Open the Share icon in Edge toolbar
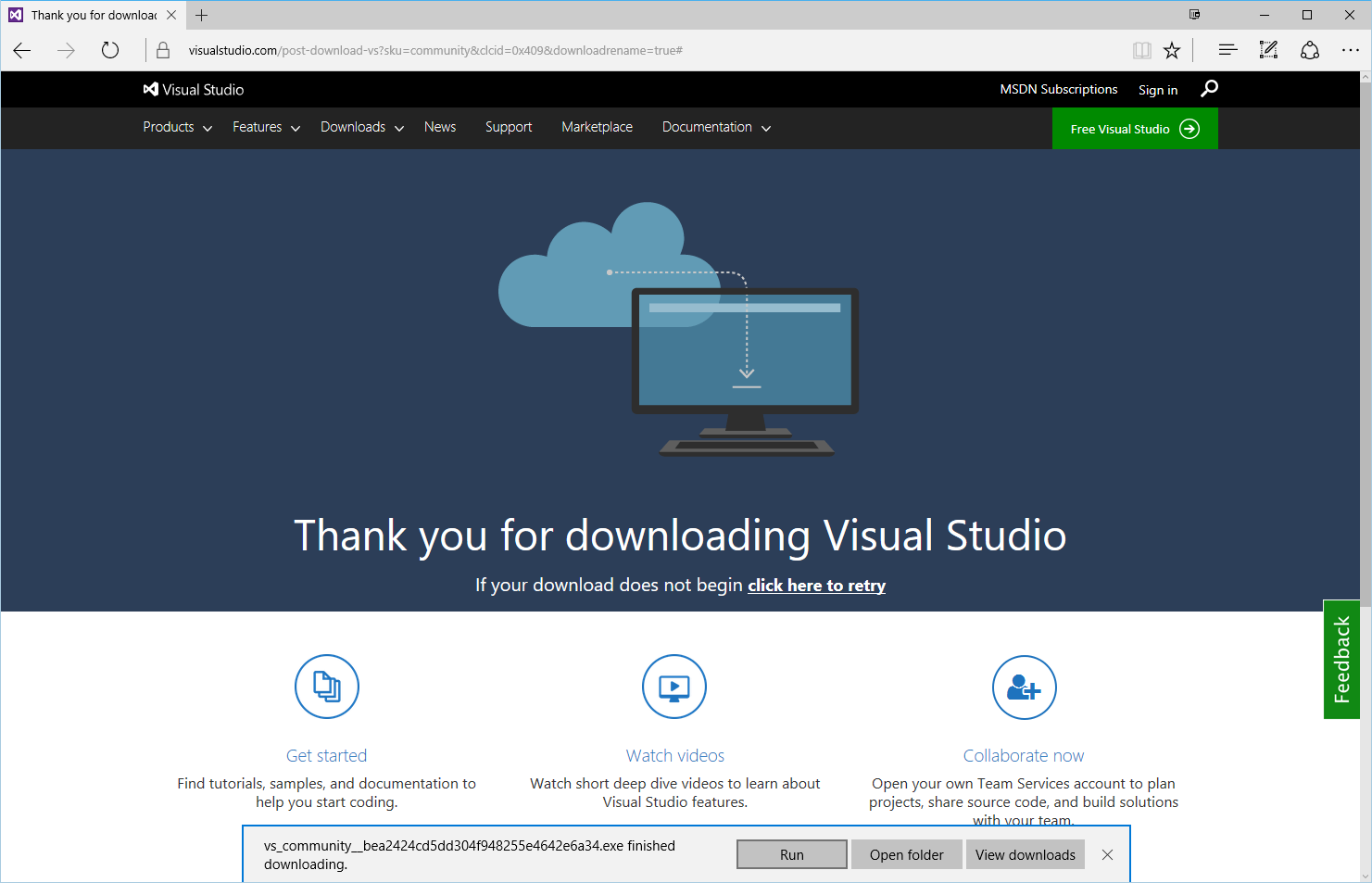 (1310, 50)
